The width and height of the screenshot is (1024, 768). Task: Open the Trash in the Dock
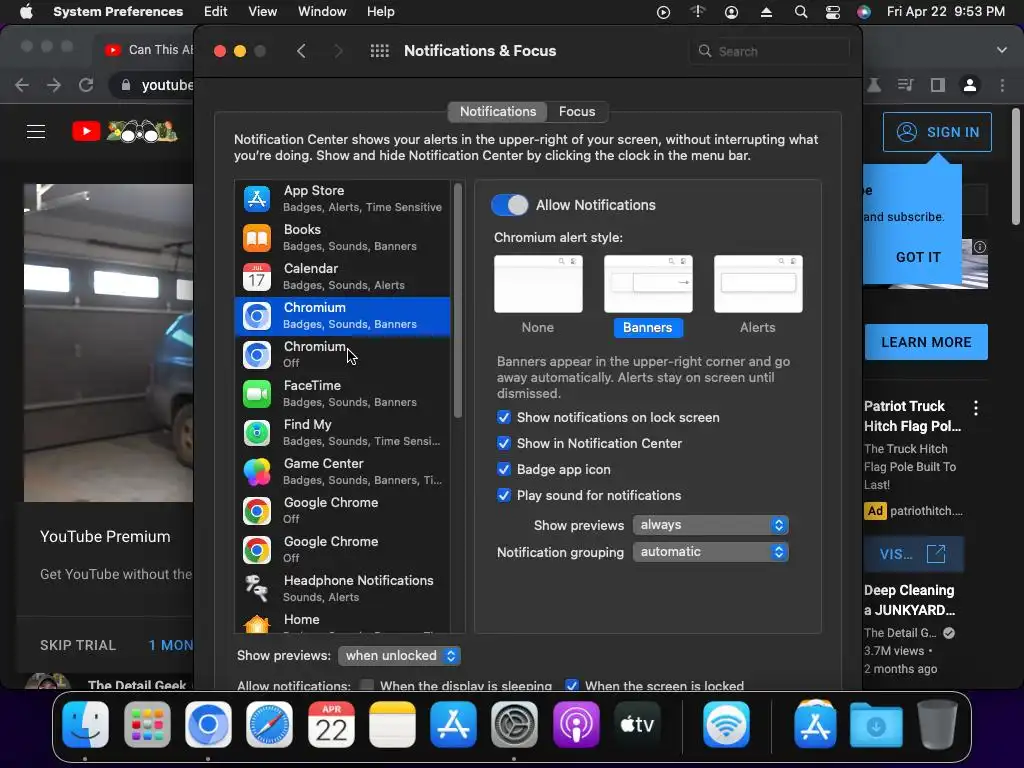937,724
